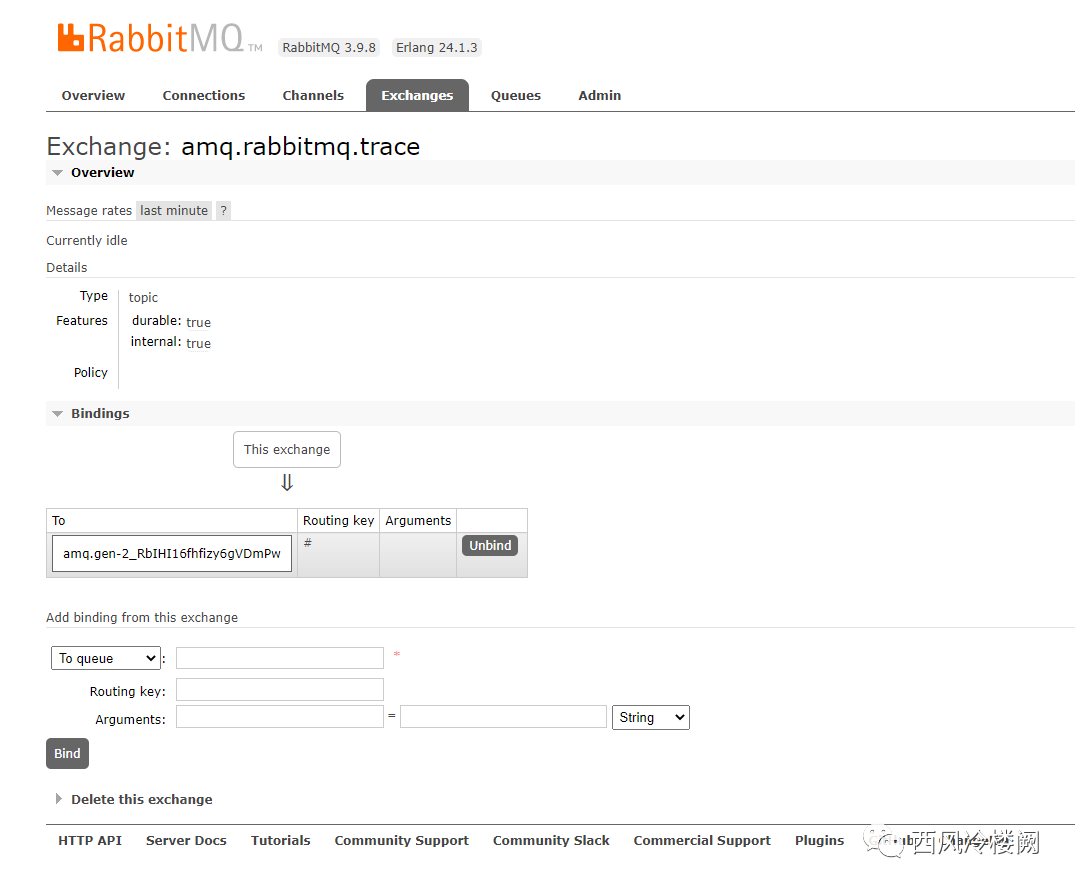
Task: Open the Commercial Support link
Action: coord(701,840)
